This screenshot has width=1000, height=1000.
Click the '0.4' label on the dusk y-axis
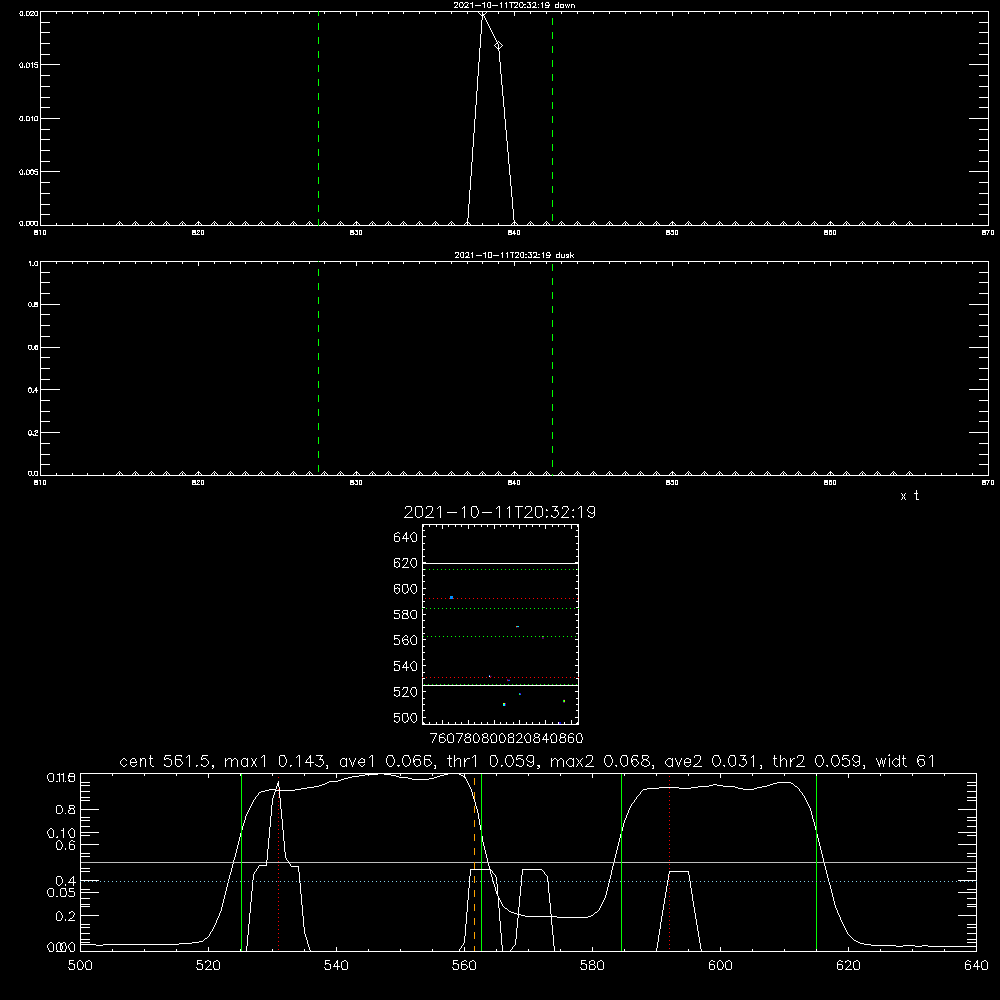point(33,390)
